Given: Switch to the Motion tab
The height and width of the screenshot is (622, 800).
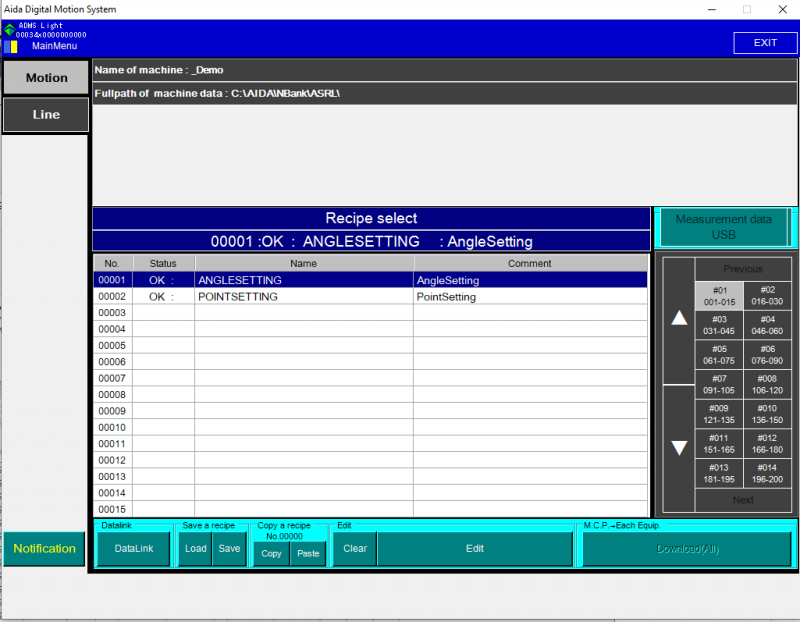Looking at the screenshot, I should [45, 77].
